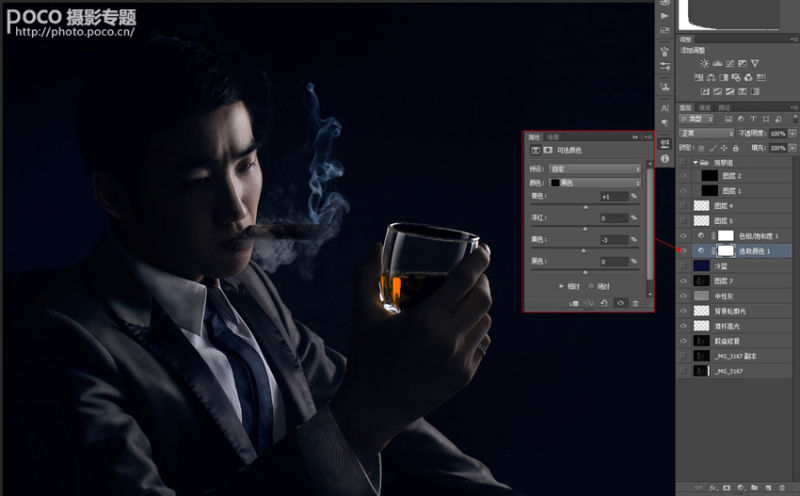Click the info icon in the side strip
Screen dimensions: 800x496
click(x=665, y=159)
